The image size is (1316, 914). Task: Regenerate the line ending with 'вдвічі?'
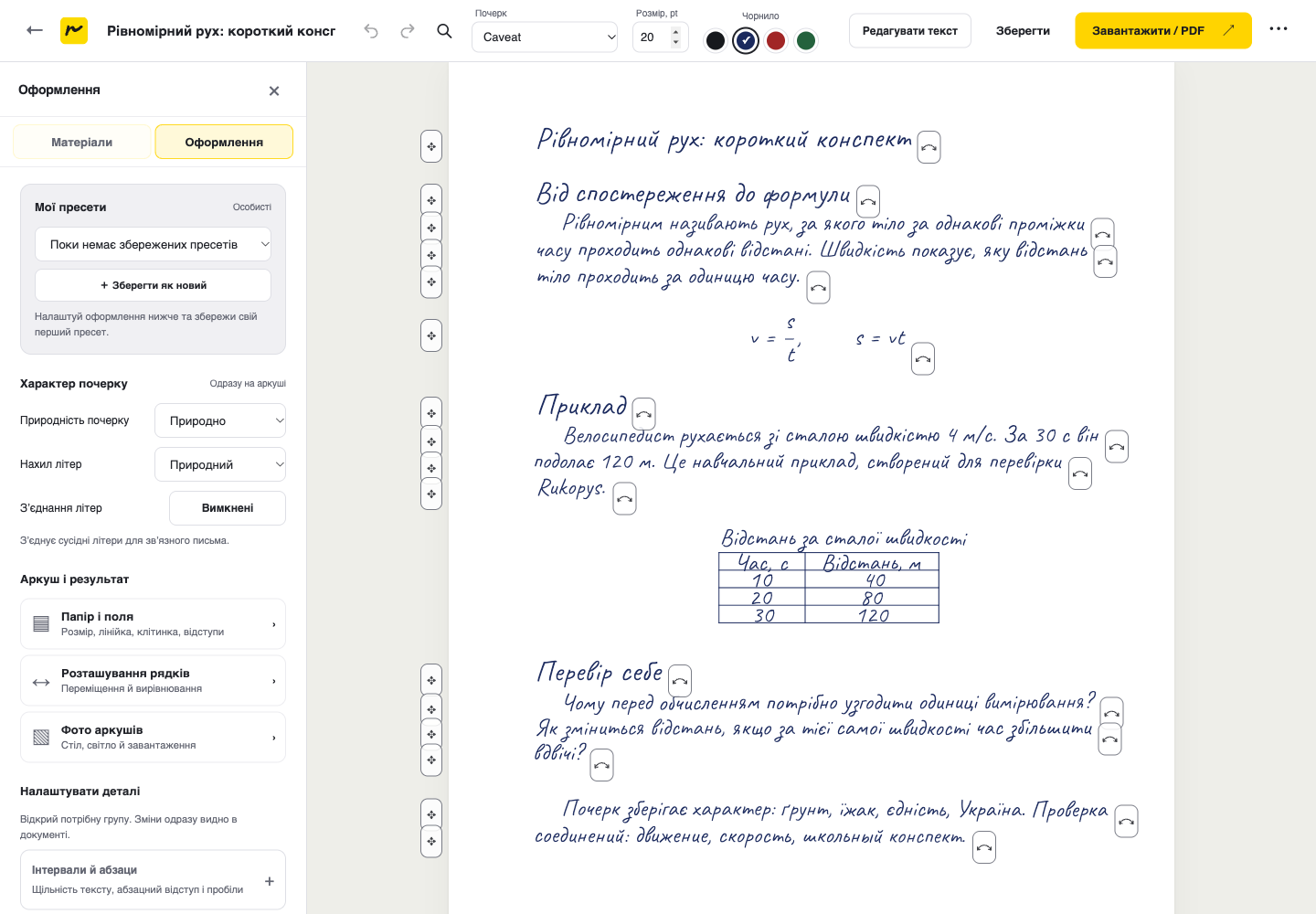pos(601,765)
